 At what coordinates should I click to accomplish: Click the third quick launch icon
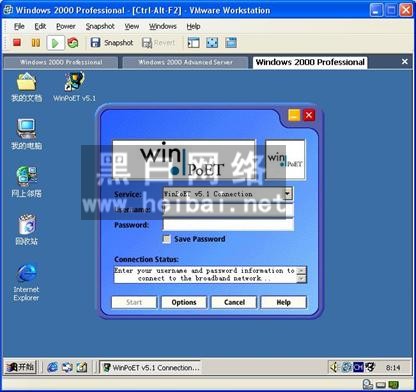[81, 367]
